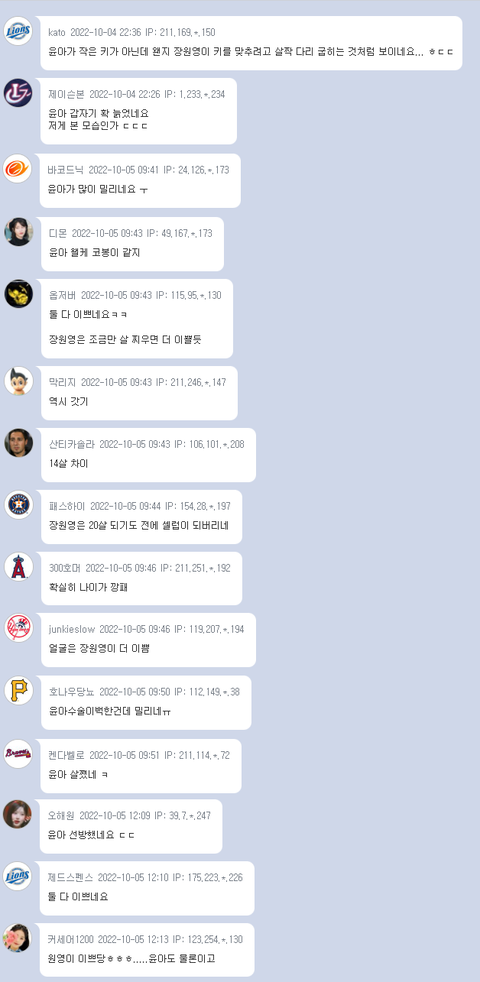Open the girl photo avatar by 디몬

point(18,232)
